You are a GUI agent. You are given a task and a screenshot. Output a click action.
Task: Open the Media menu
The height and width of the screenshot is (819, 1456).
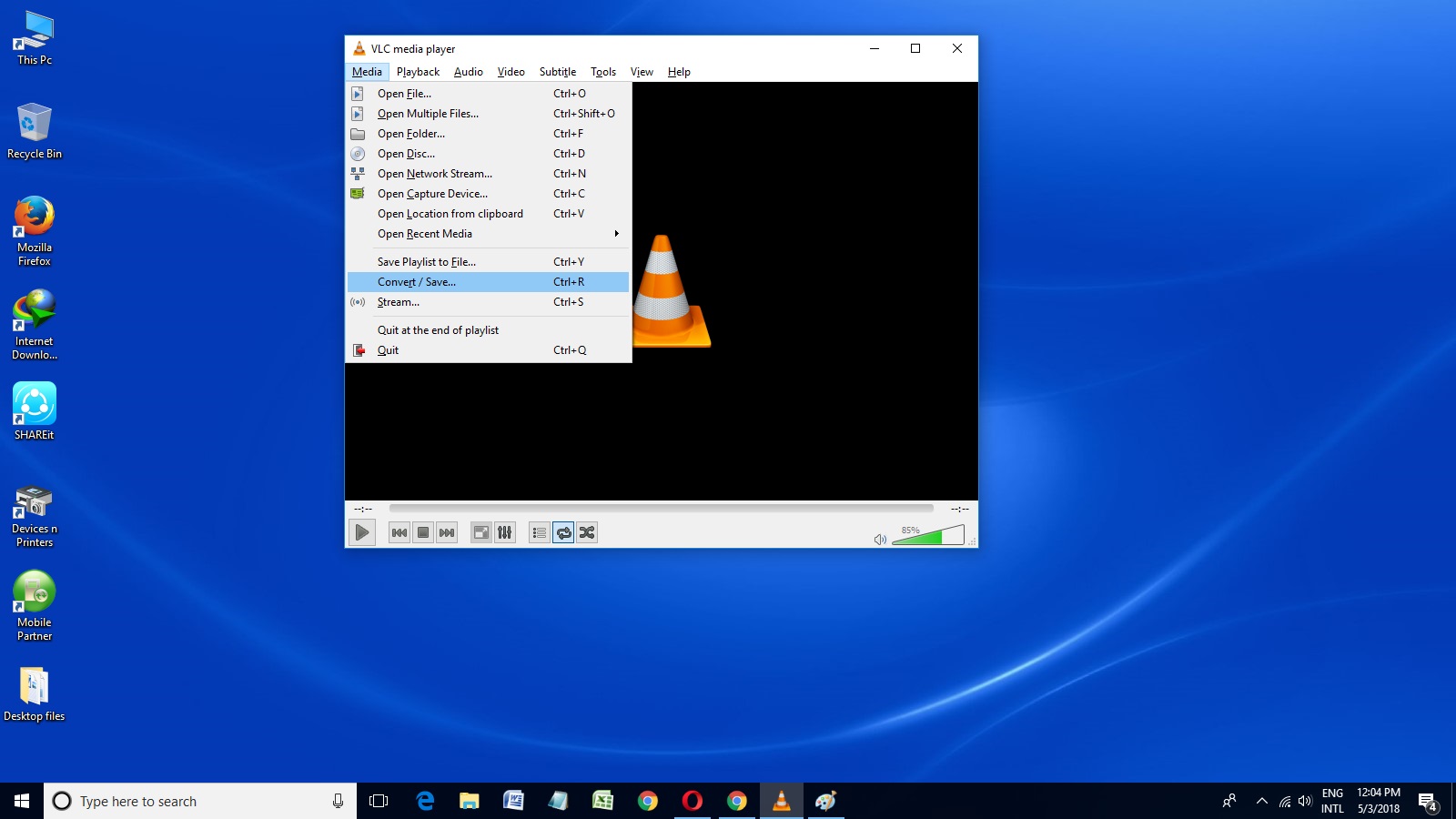[x=368, y=72]
